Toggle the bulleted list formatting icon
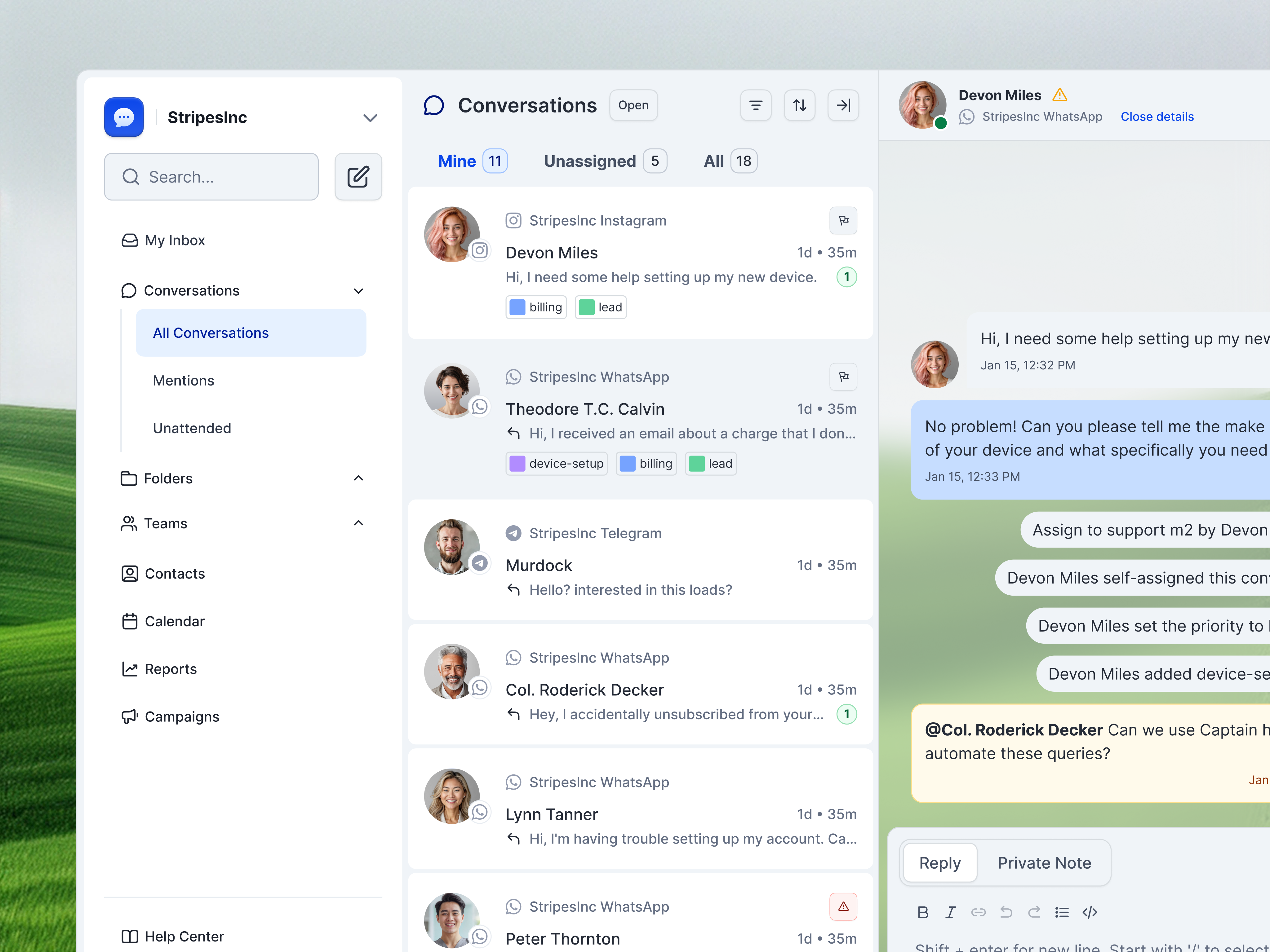 [1062, 912]
